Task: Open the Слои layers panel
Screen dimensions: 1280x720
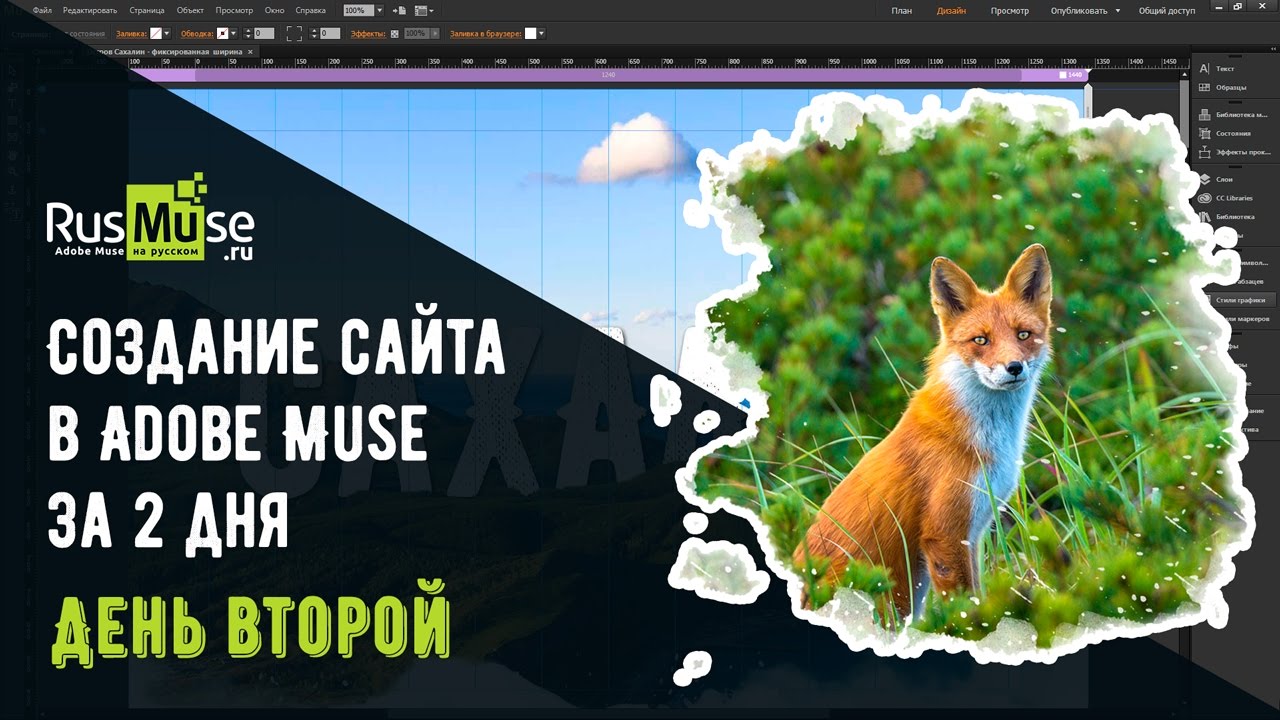Action: coord(1216,179)
